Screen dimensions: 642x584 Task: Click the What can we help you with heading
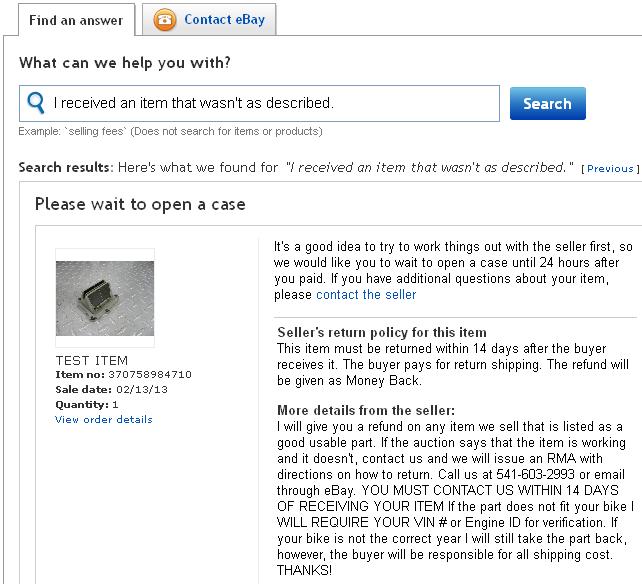pyautogui.click(x=125, y=63)
